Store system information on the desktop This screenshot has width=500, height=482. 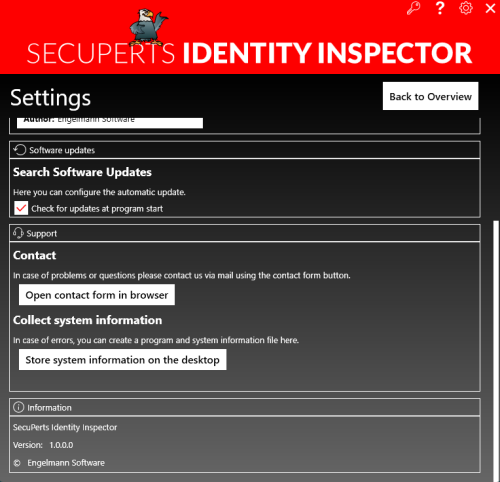click(x=122, y=360)
